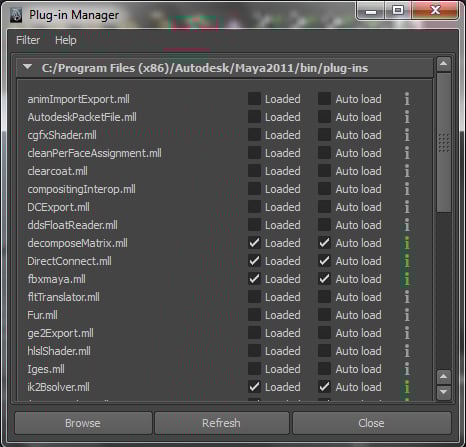The height and width of the screenshot is (447, 466).
Task: Click the ddsFloatReader.mll entry
Action: (x=72, y=225)
